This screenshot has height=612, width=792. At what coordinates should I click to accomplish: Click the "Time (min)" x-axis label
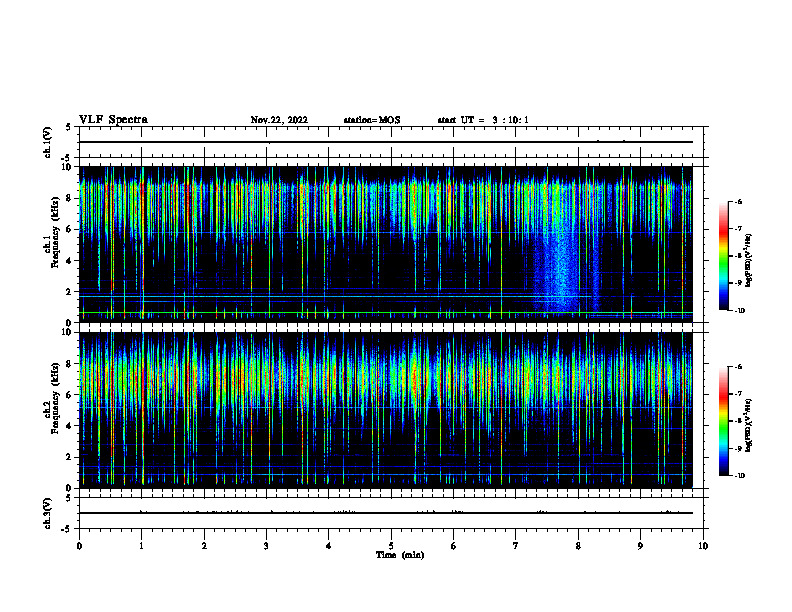tap(400, 555)
